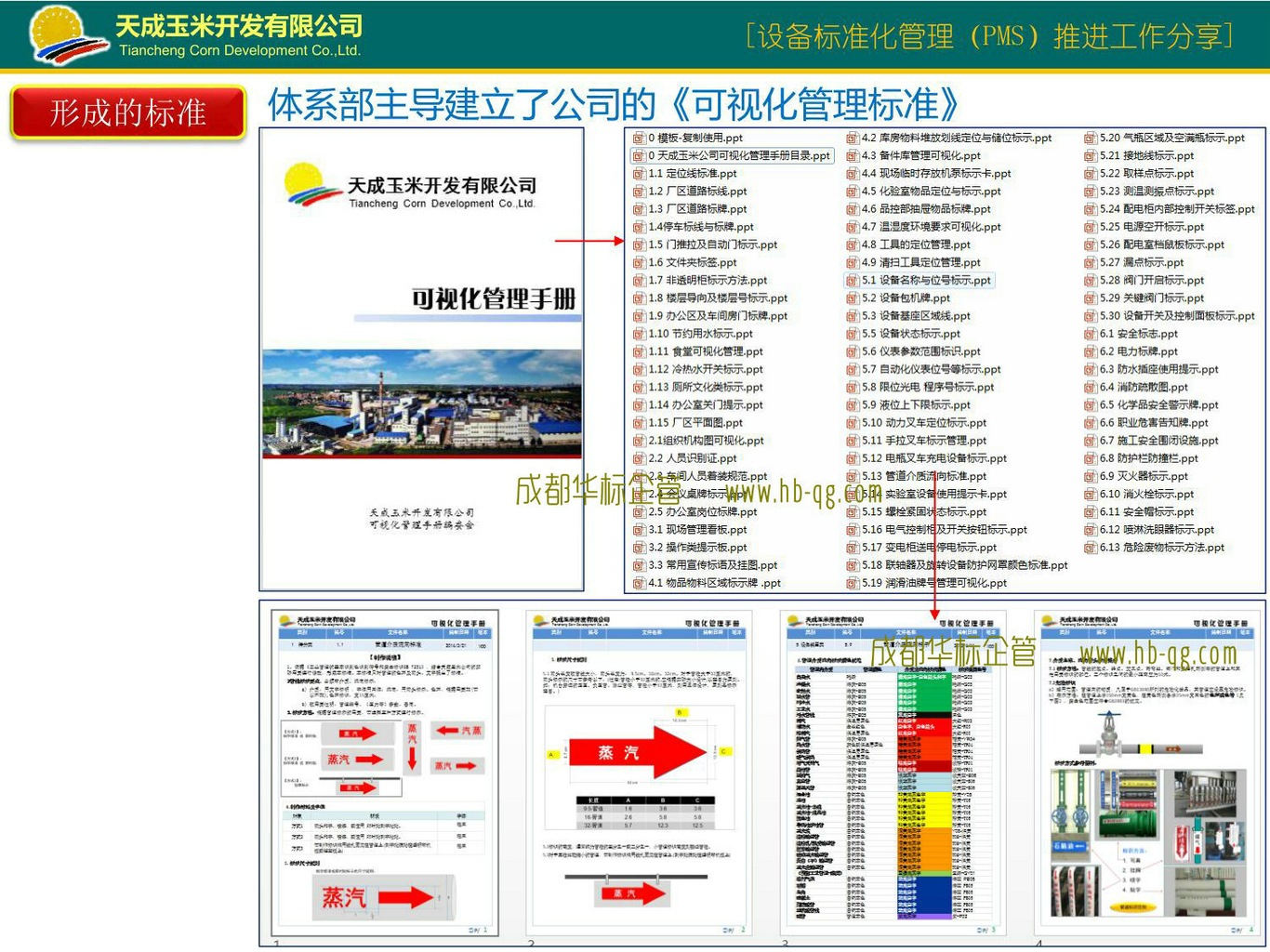
Task: Click the PPT icon beside 5.20 气瓶区域及空满瓶标示.ppt
Action: tap(1090, 138)
